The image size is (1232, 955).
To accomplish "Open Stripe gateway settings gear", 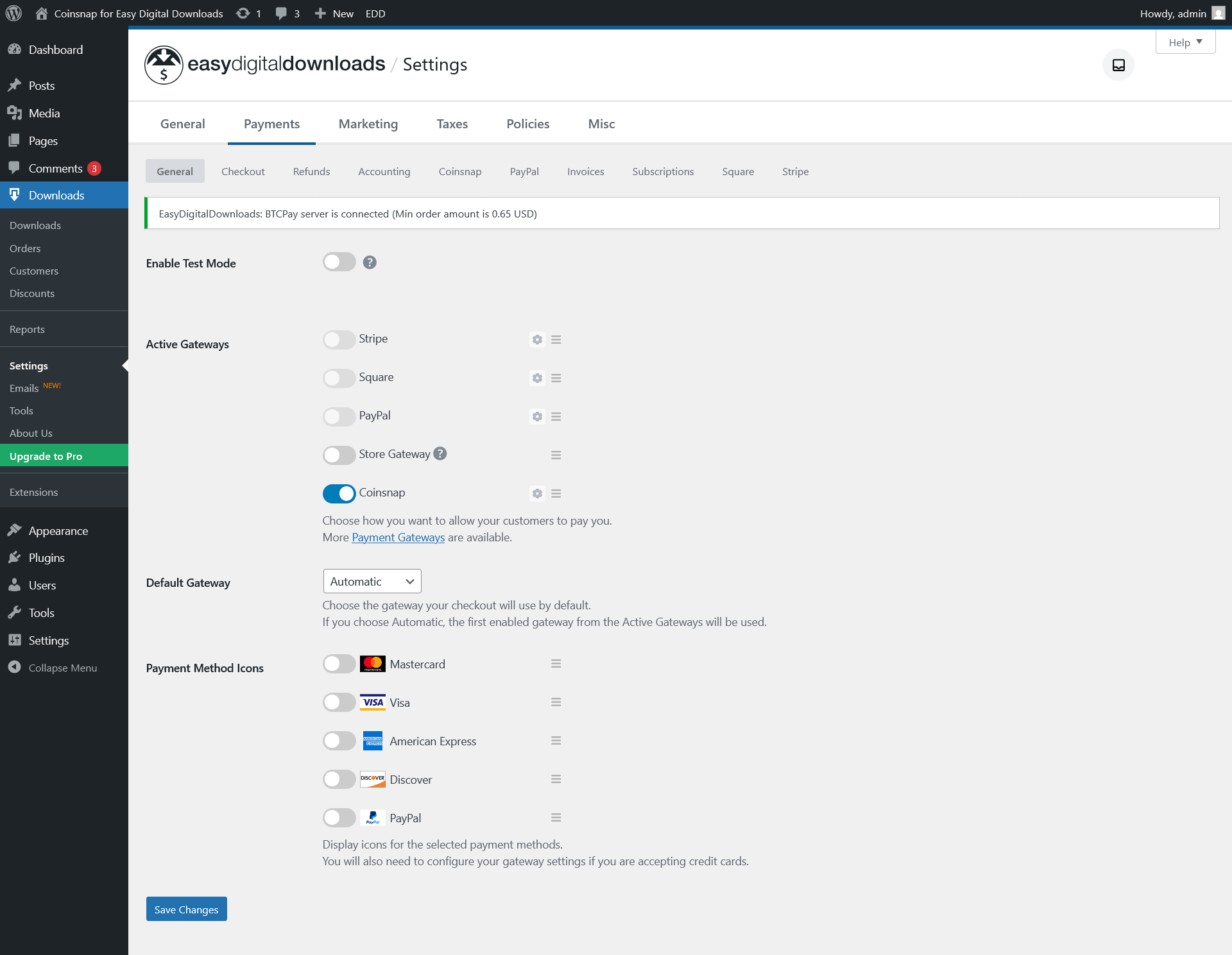I will 537,339.
